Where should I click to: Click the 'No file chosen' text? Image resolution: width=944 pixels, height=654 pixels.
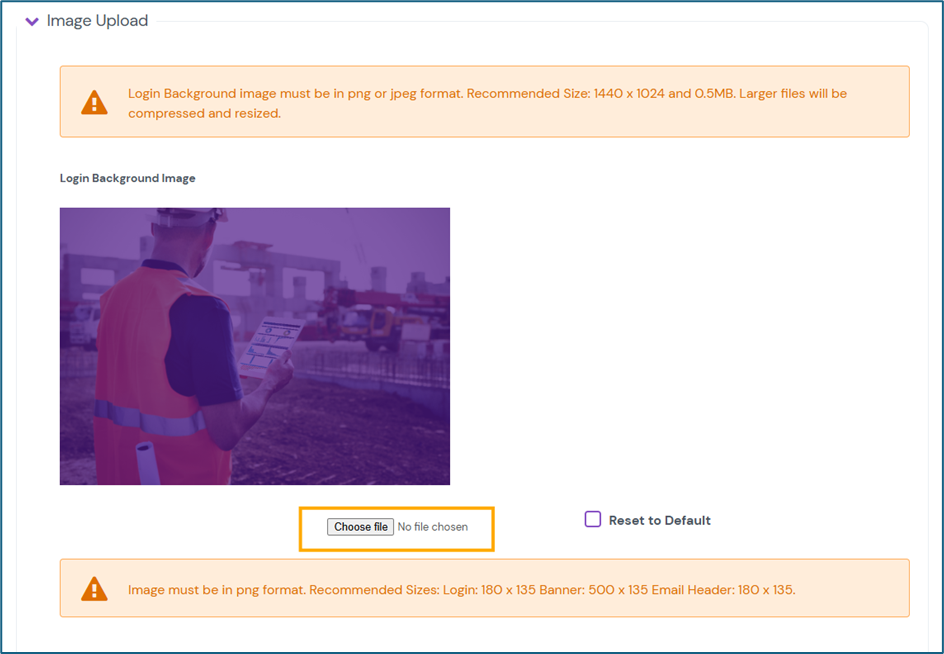coord(432,527)
